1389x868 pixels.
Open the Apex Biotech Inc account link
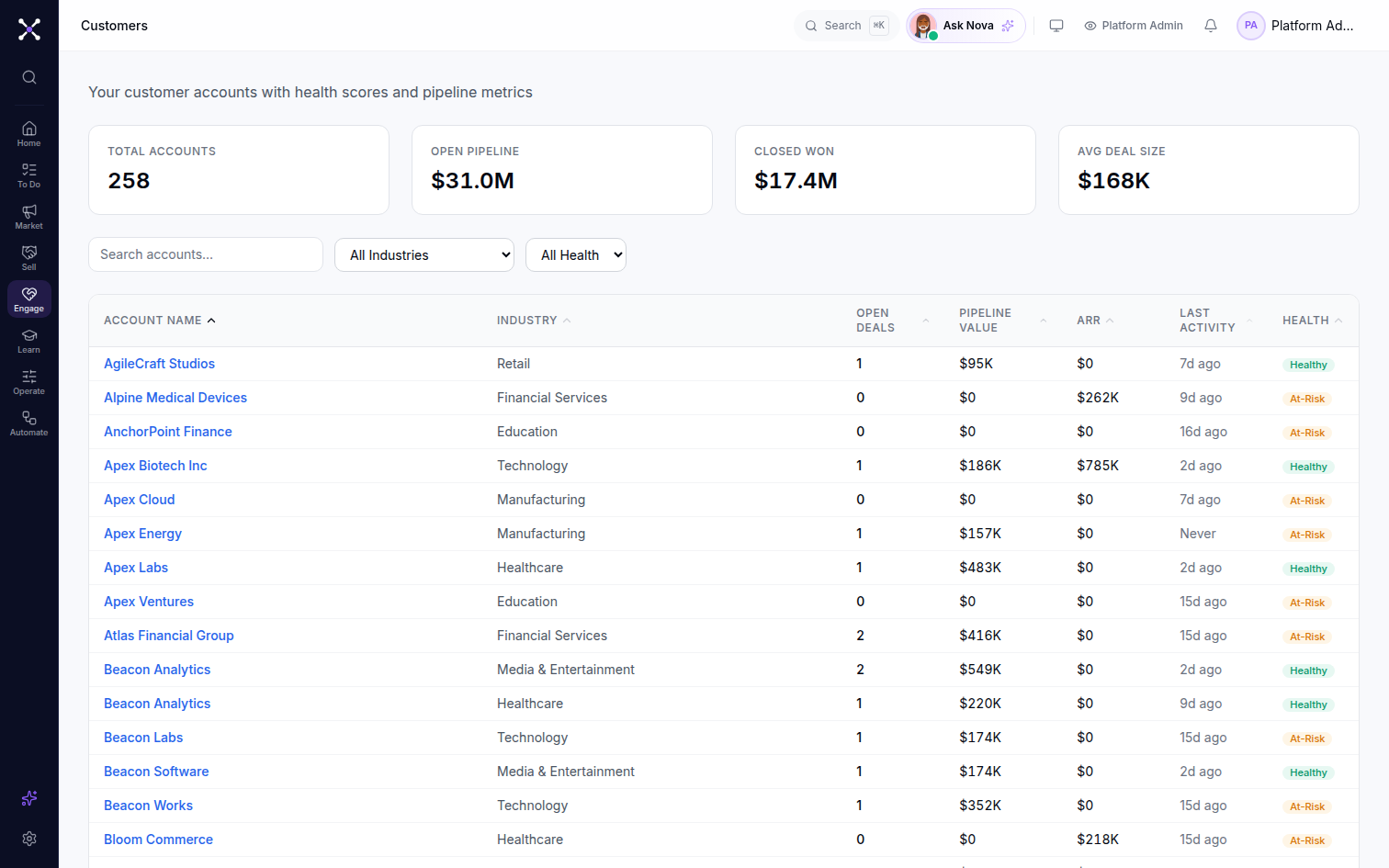[x=155, y=466]
